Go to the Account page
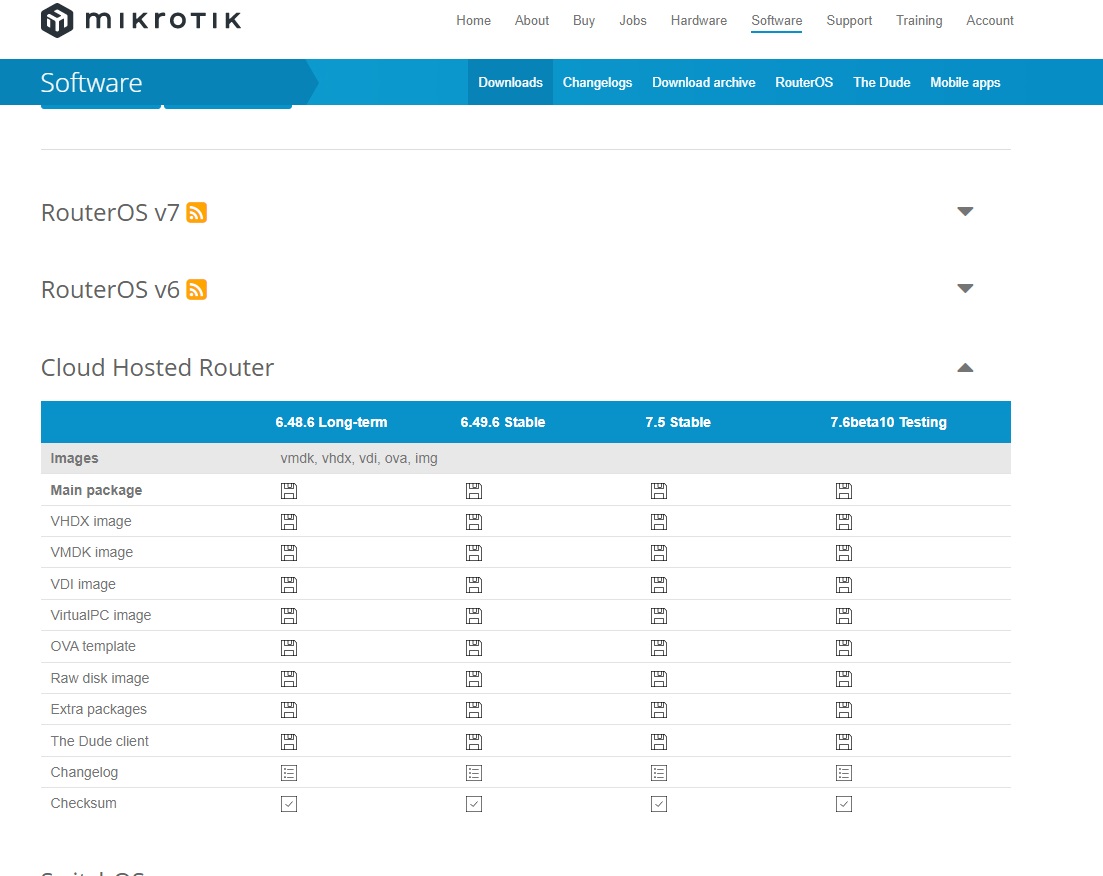The width and height of the screenshot is (1103, 876). [x=989, y=20]
